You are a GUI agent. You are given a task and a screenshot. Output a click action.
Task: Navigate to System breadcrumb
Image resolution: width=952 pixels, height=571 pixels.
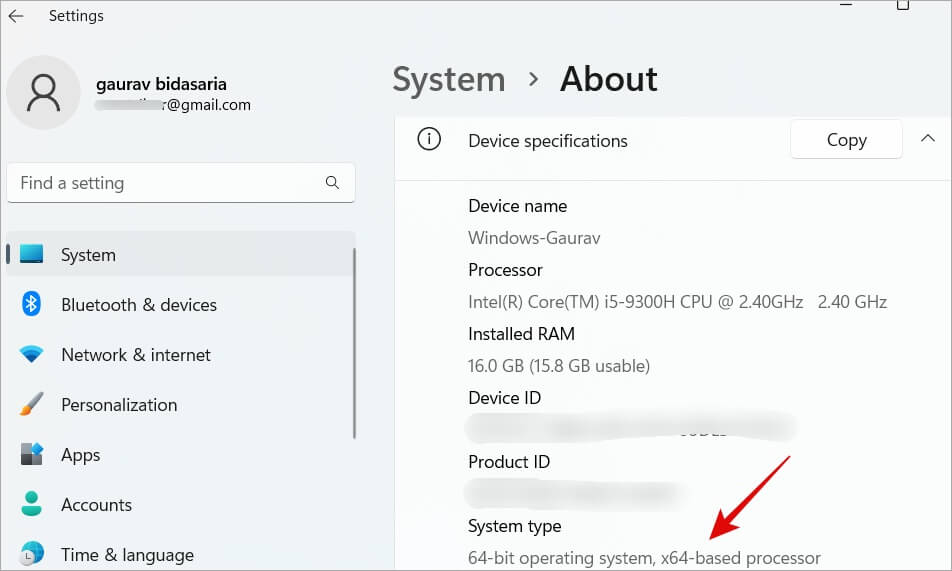[x=449, y=80]
